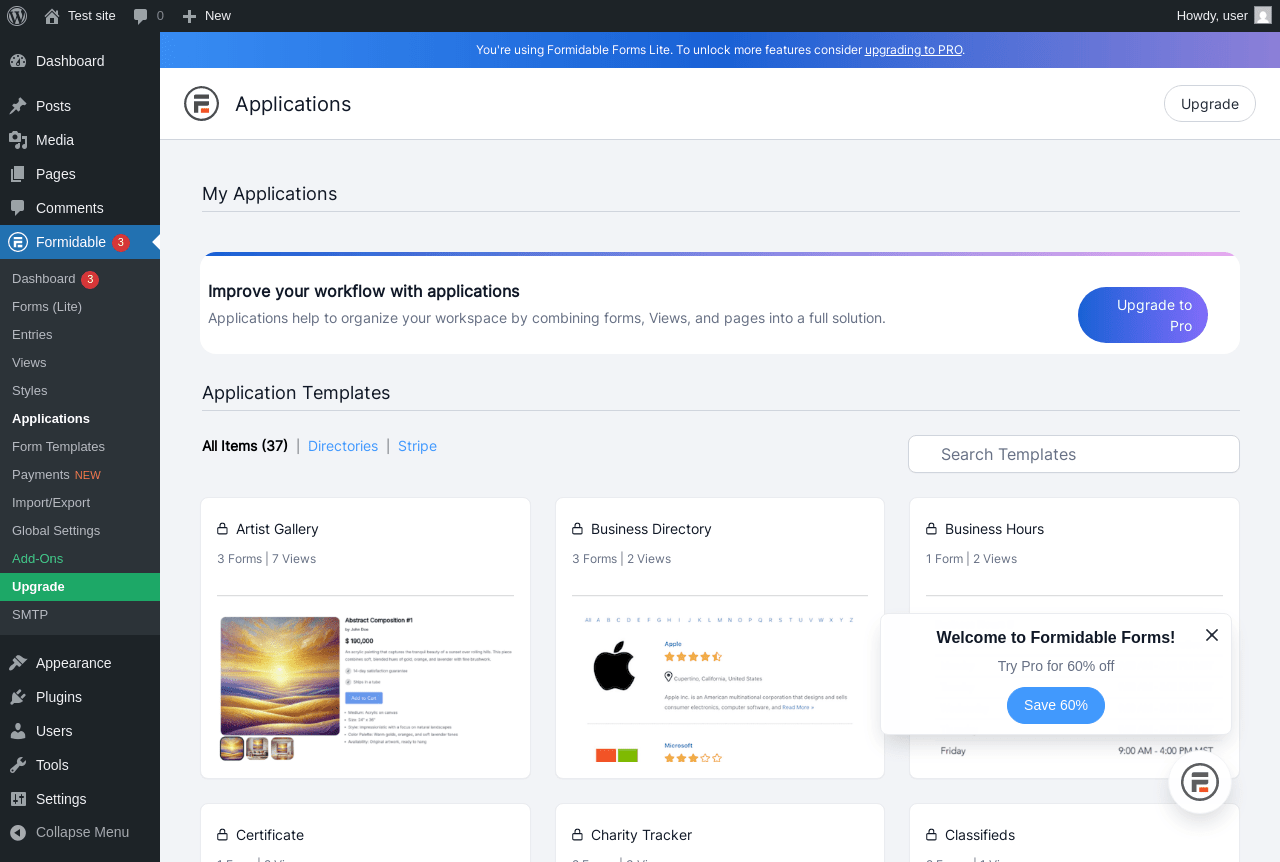Click the Appearance paintbrush icon

coord(18,663)
